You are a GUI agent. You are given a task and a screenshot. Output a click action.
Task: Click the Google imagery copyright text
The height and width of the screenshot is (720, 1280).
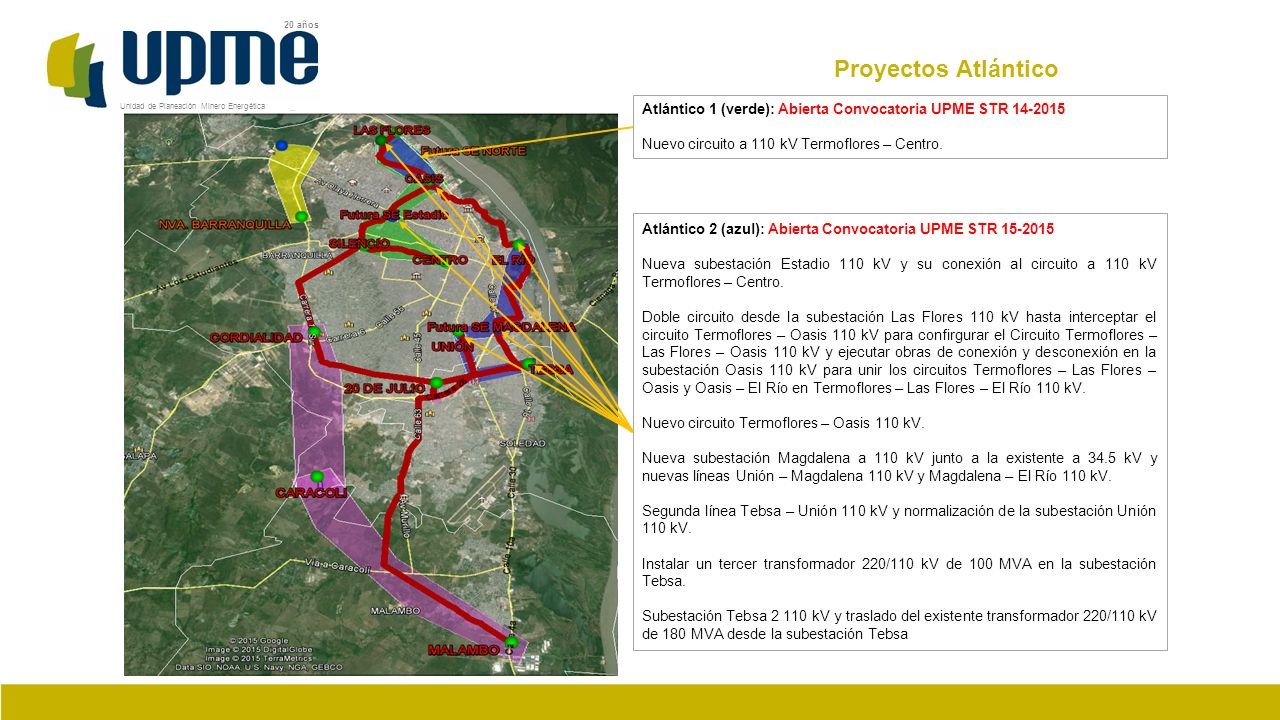[259, 641]
